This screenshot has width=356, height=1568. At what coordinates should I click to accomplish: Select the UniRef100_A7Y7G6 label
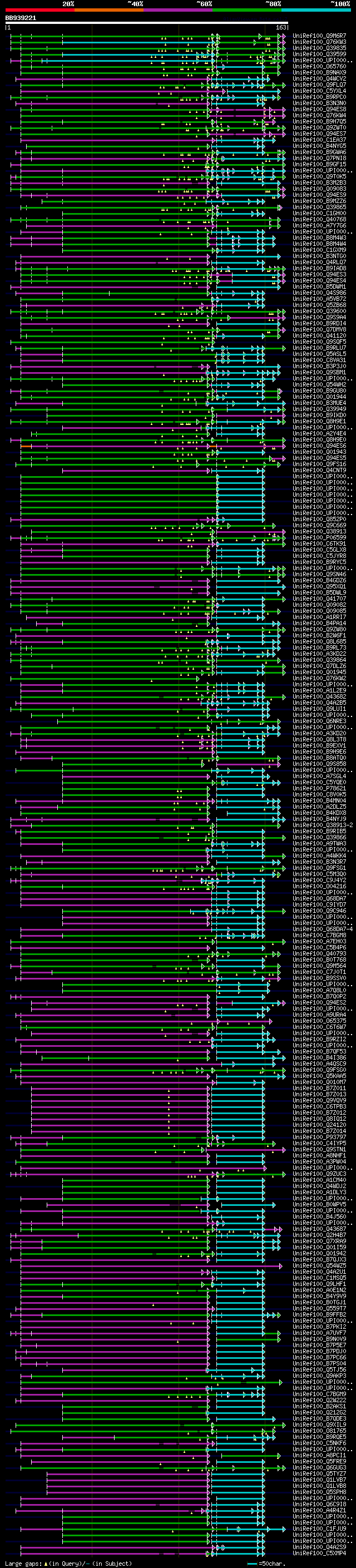(x=319, y=225)
